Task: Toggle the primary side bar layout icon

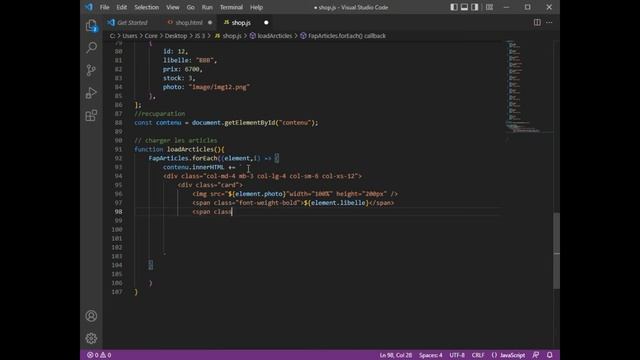Action: pos(454,7)
